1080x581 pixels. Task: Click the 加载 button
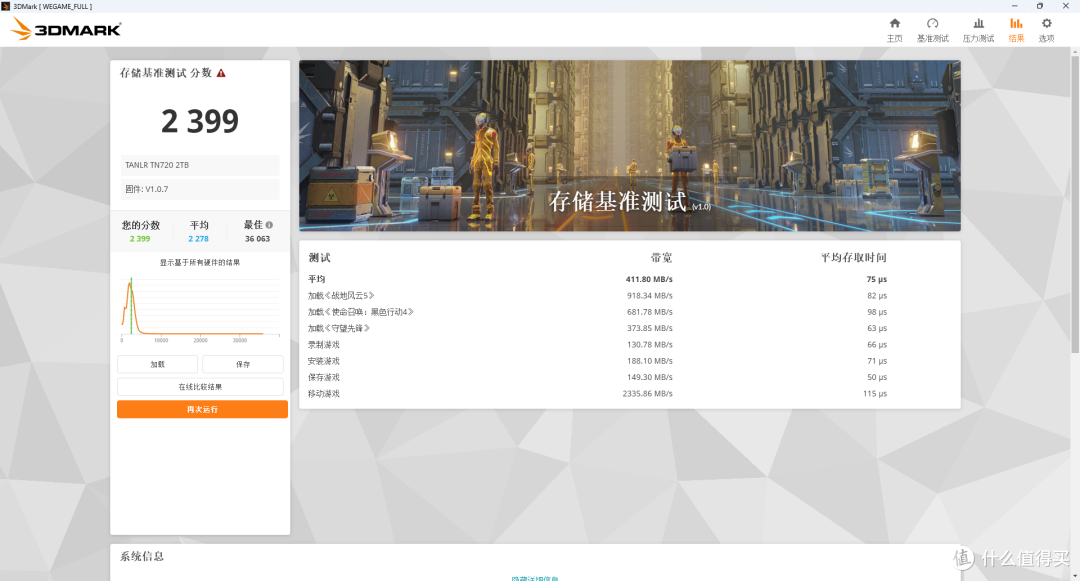(x=157, y=364)
